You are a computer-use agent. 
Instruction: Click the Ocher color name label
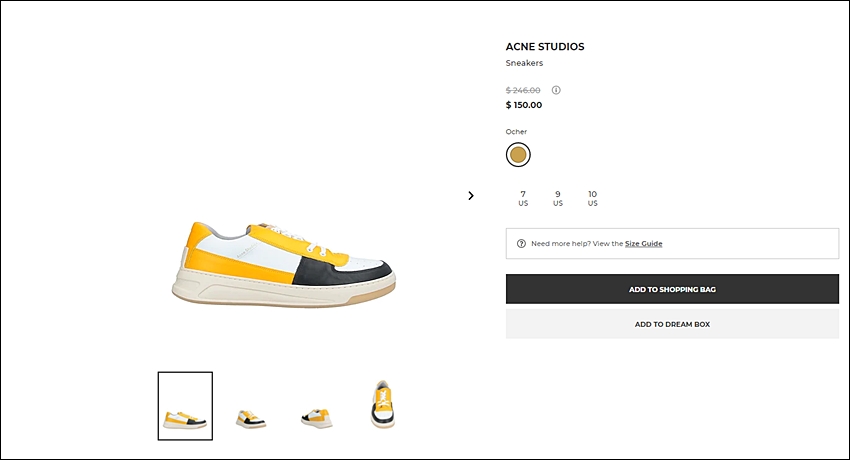[516, 132]
